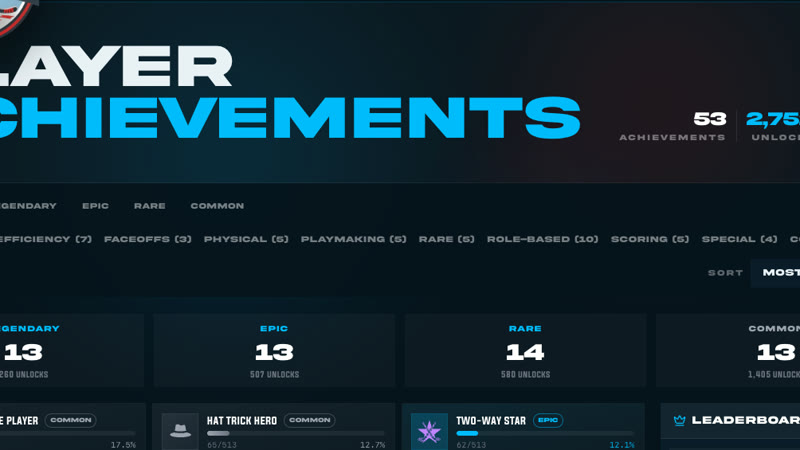Select the Rare (5) category filter
This screenshot has width=800, height=450.
coord(446,239)
